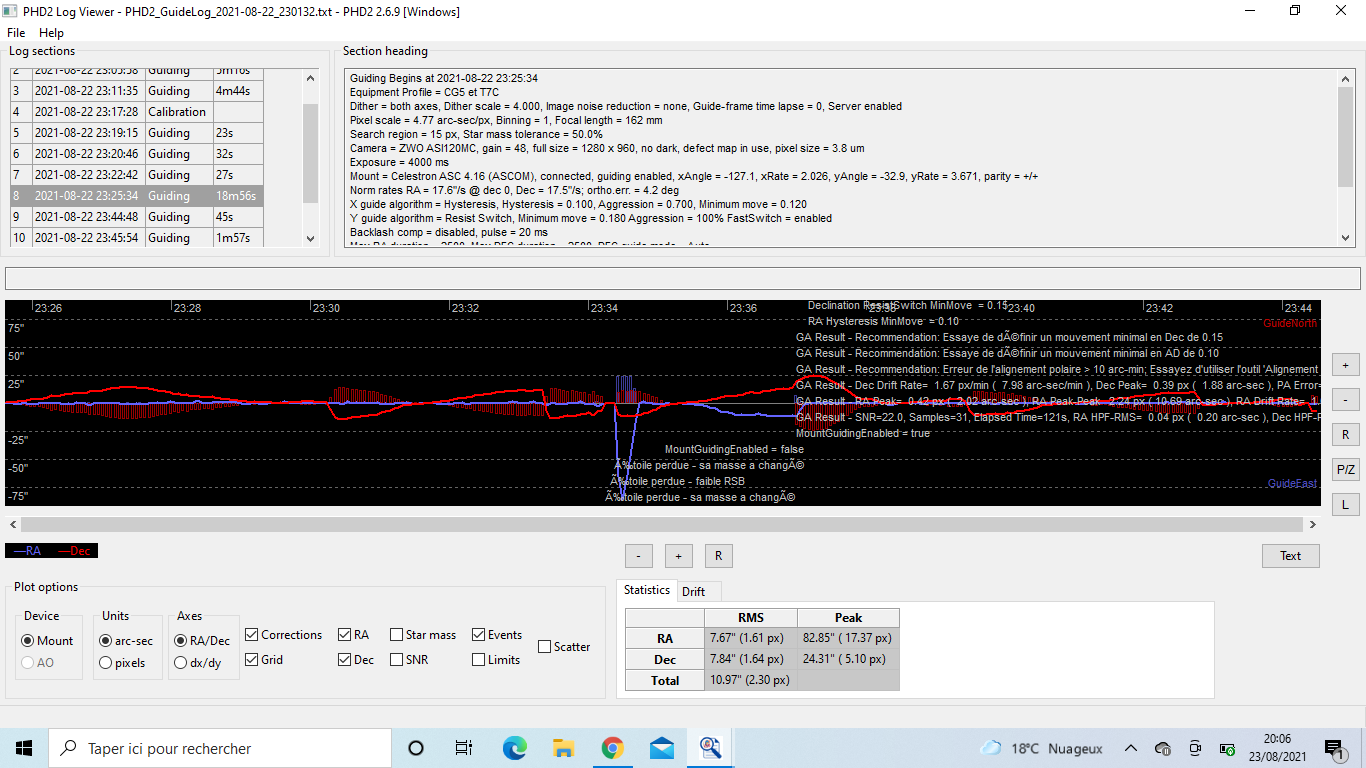Click the graph horizontal scrollbar thumb

click(x=662, y=524)
